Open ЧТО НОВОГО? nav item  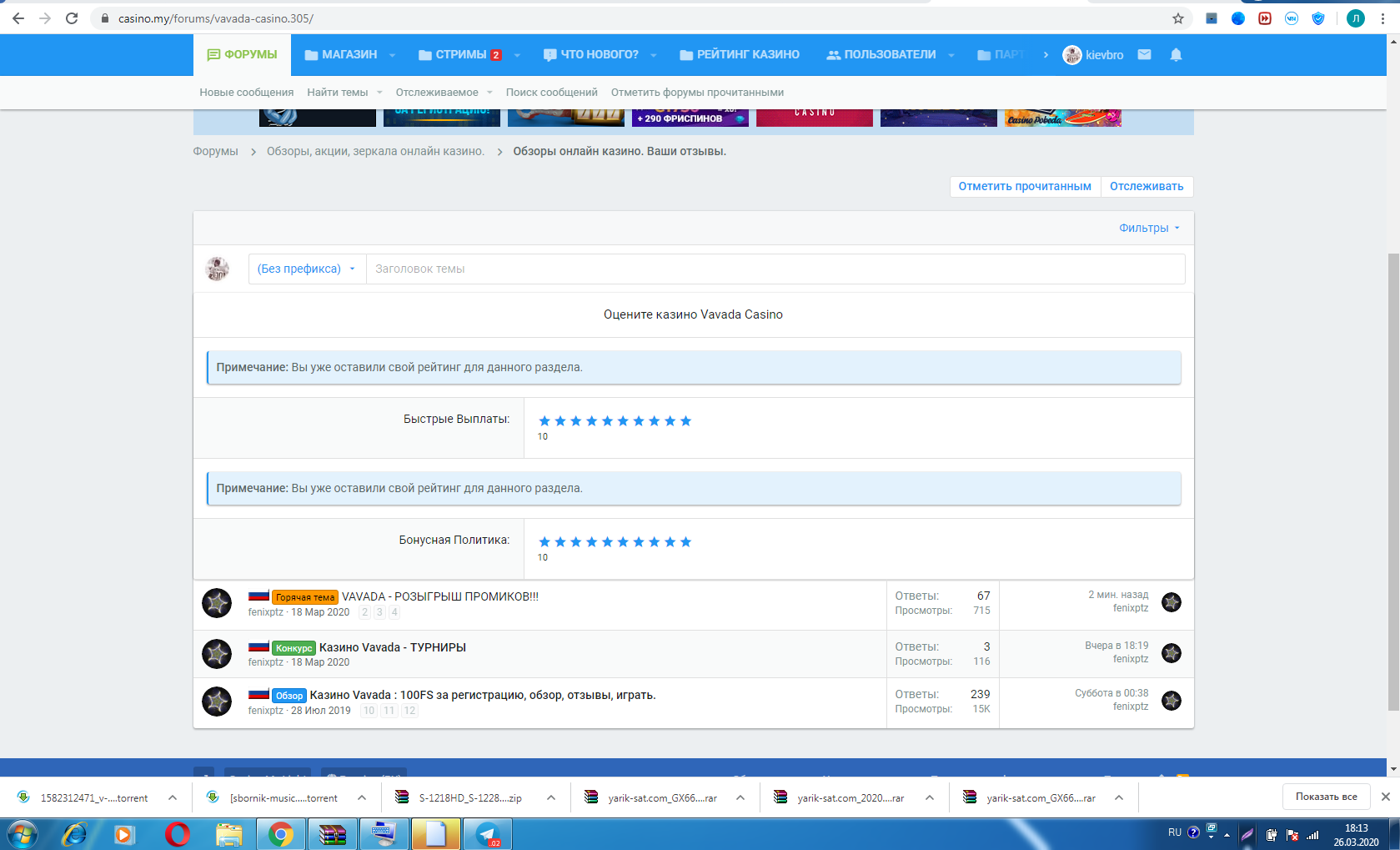click(590, 54)
